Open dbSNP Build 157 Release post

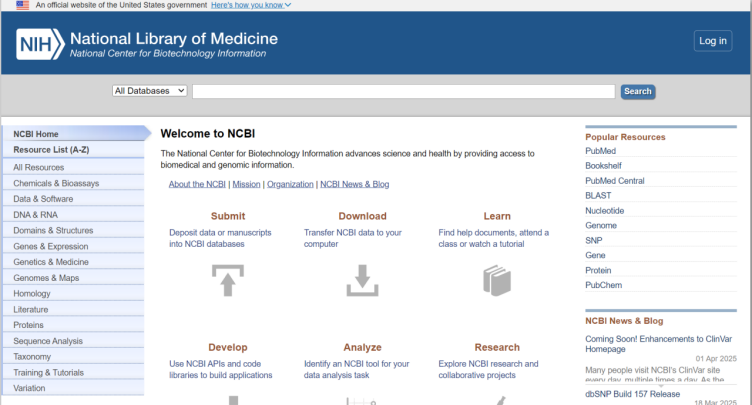pos(633,394)
